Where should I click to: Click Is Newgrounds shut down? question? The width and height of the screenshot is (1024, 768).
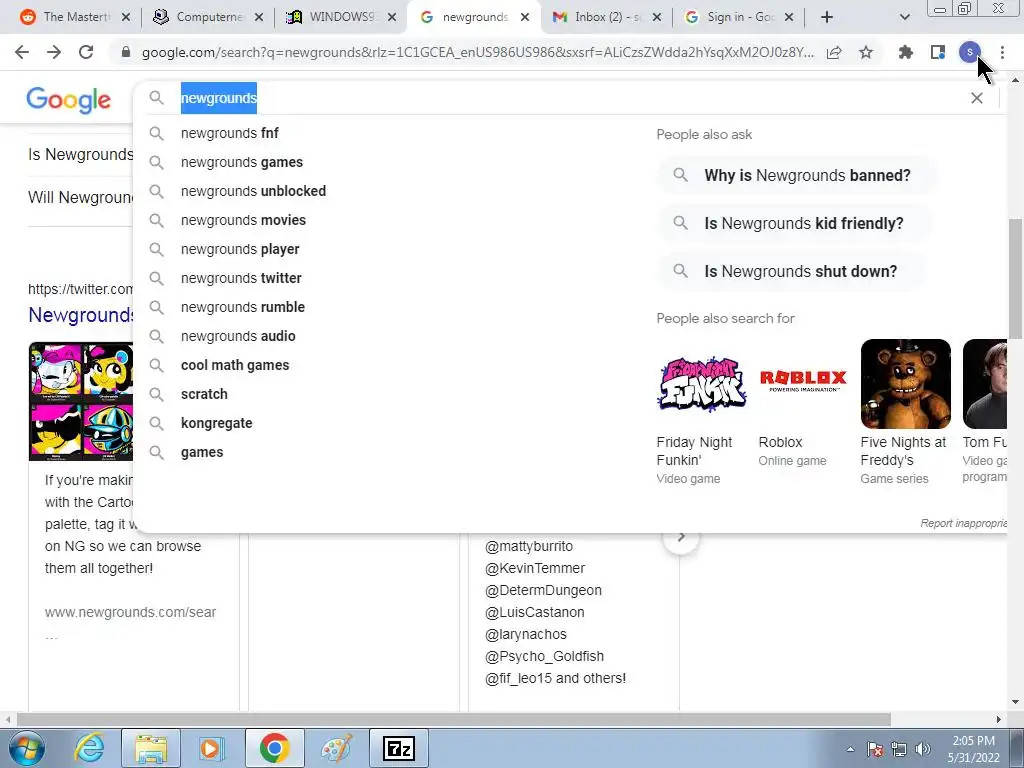791,271
